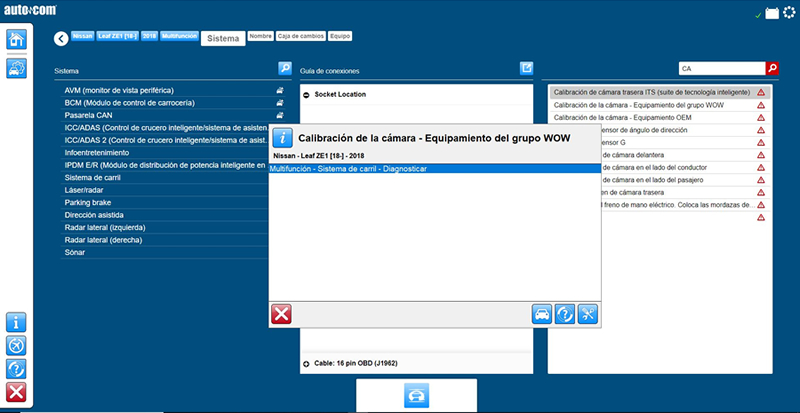This screenshot has width=800, height=413.
Task: Select Multifunción - Sistema de carril - Diagnosticar row
Action: (435, 169)
